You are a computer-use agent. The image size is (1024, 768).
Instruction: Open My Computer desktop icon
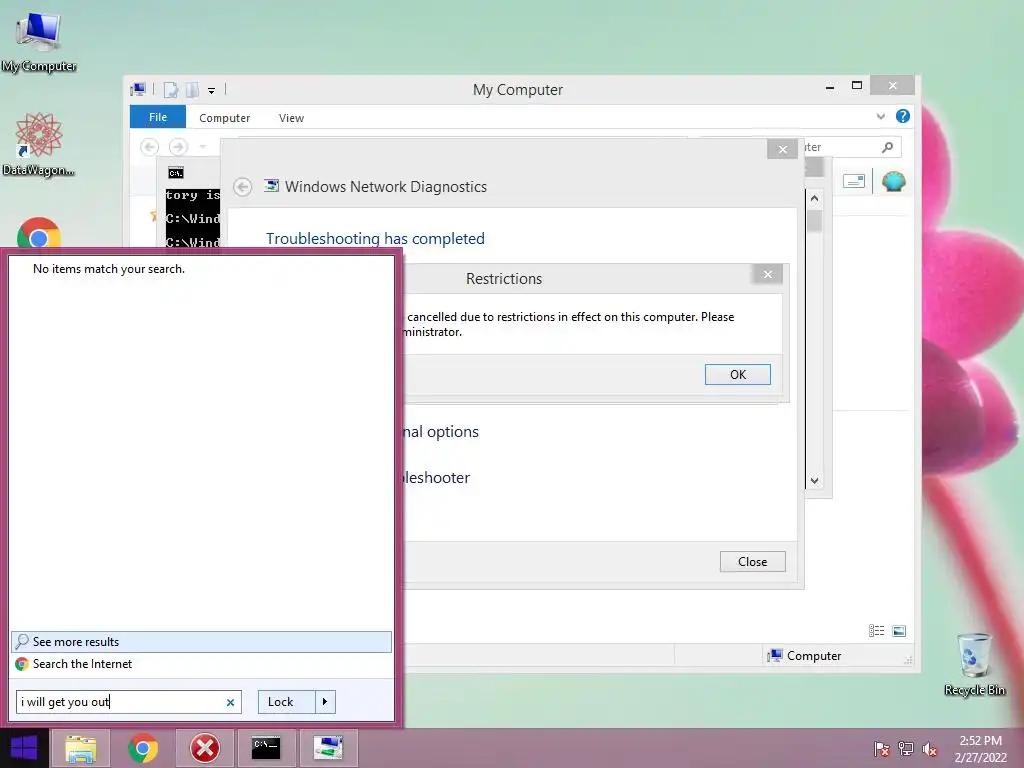(x=39, y=40)
